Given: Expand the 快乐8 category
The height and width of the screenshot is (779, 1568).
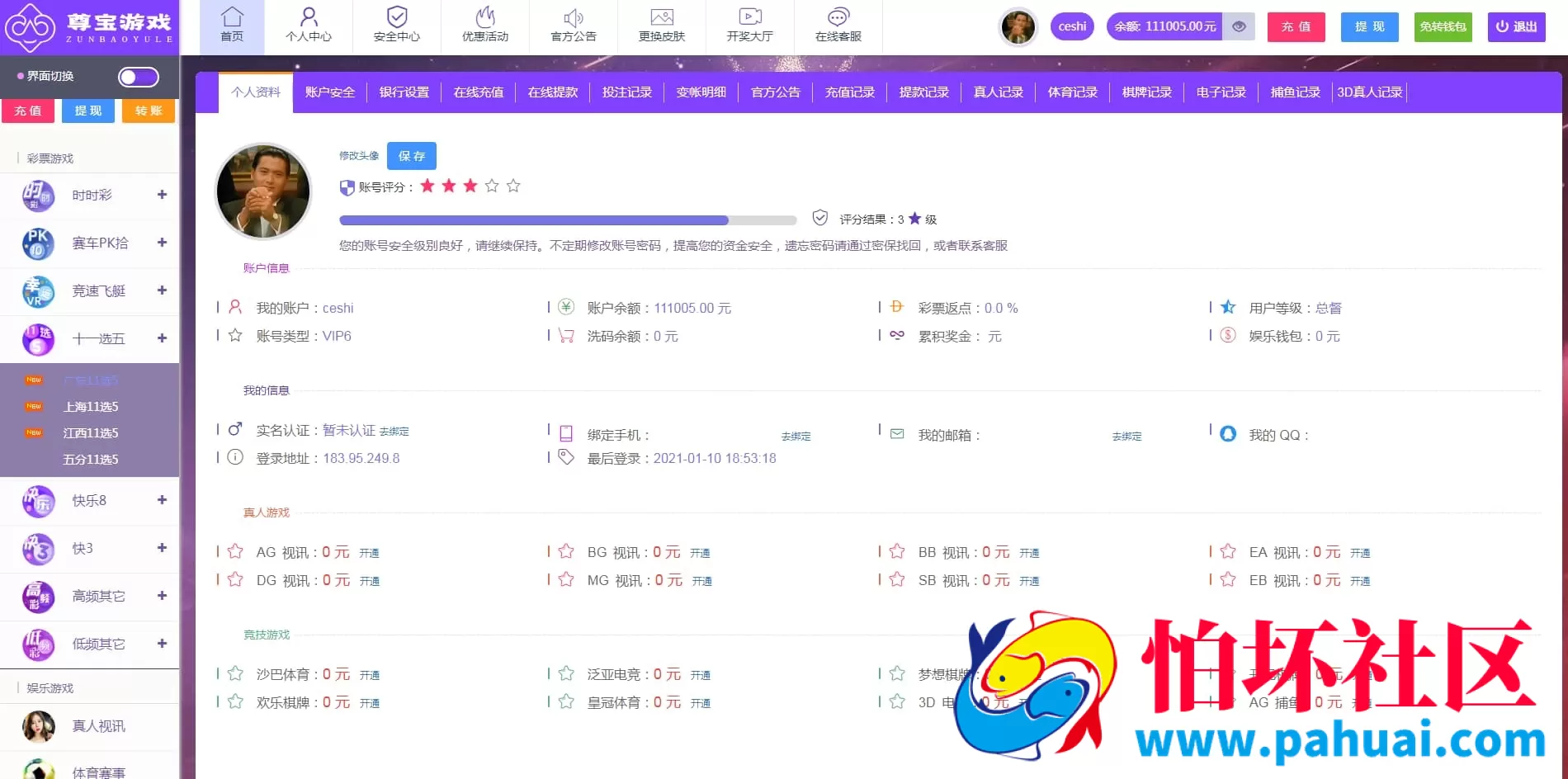Looking at the screenshot, I should point(162,501).
